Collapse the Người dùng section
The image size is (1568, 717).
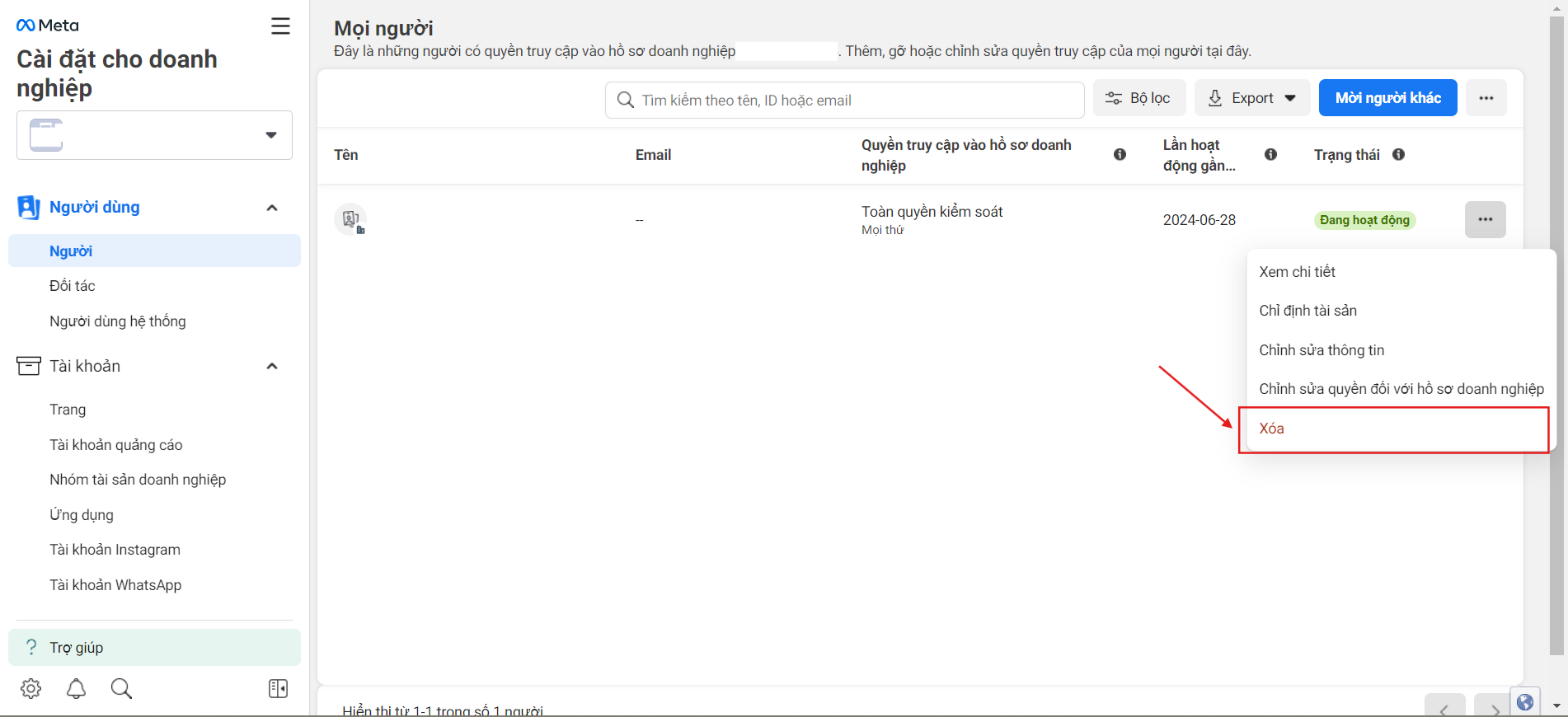(272, 208)
